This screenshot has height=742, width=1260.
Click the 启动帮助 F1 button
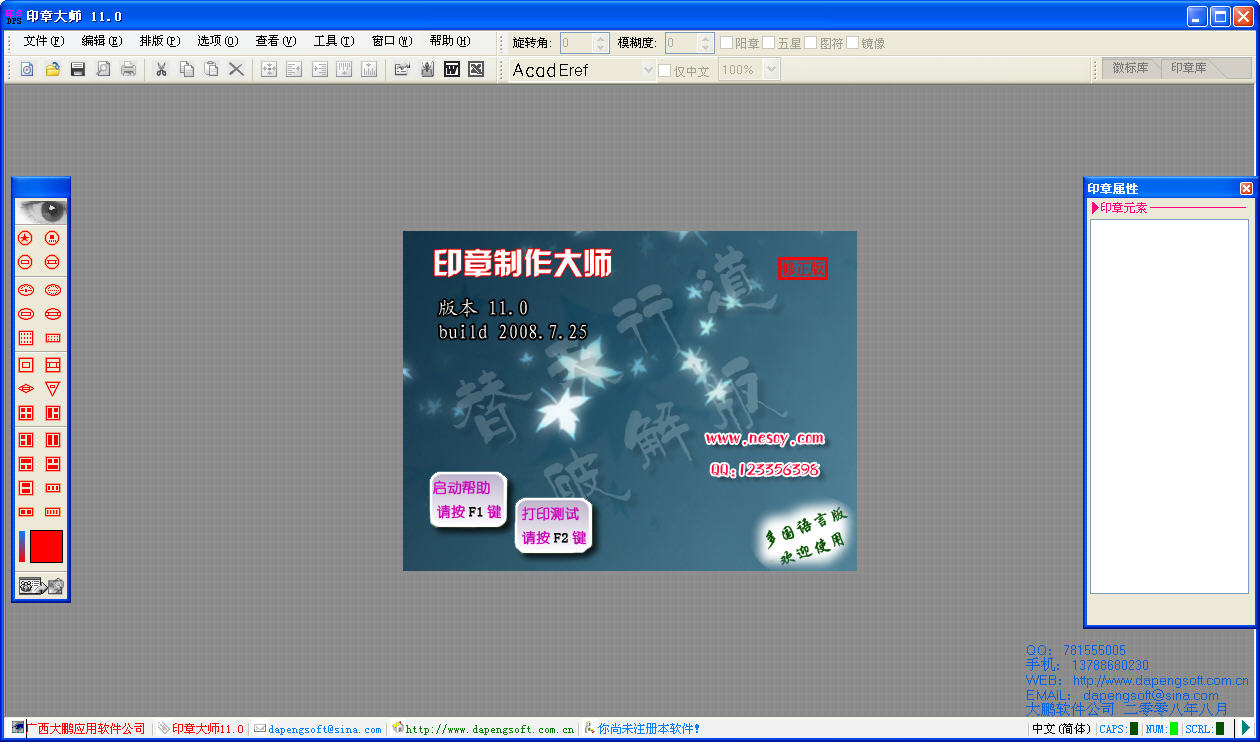pyautogui.click(x=468, y=500)
